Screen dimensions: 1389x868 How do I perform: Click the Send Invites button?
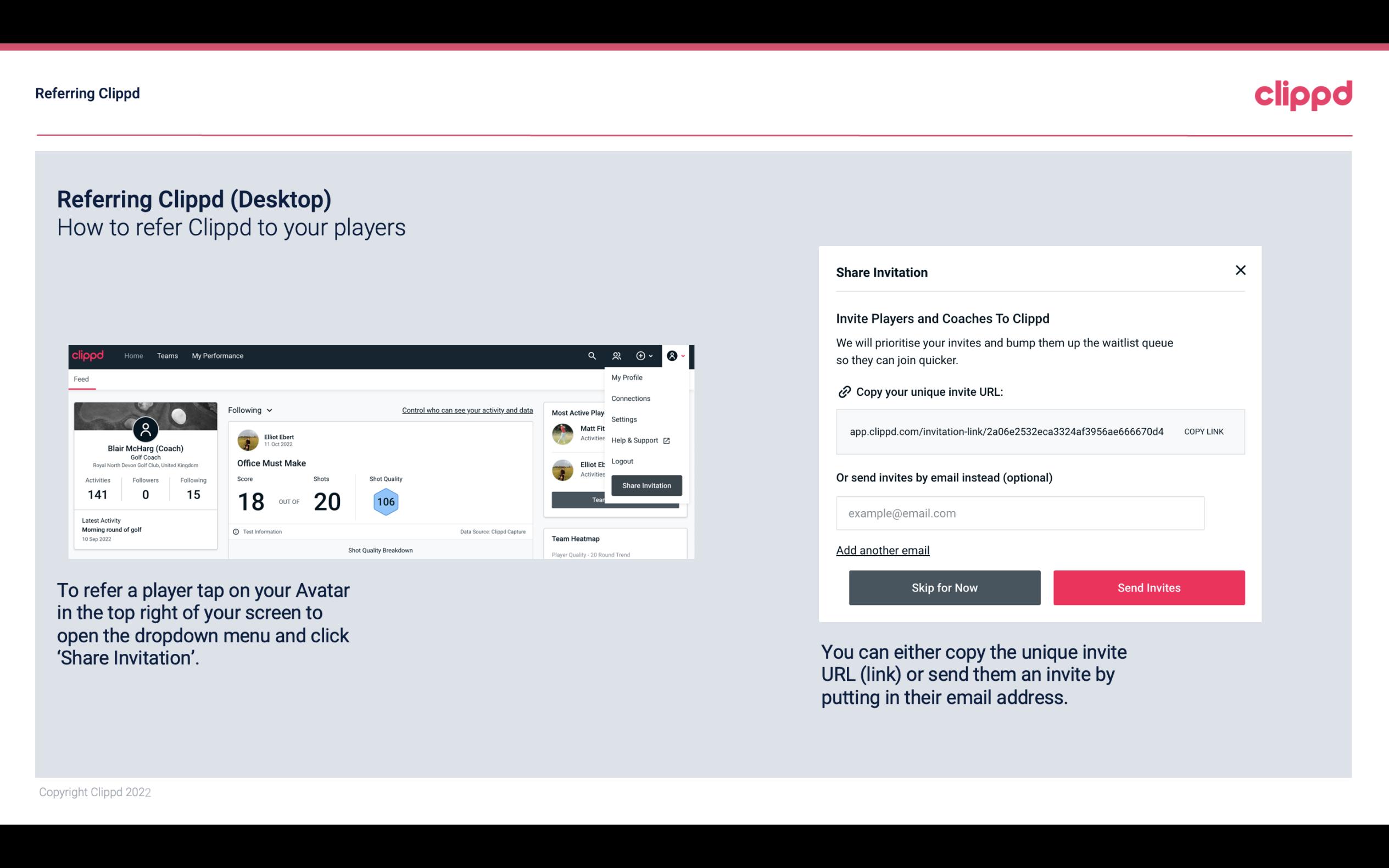tap(1149, 587)
